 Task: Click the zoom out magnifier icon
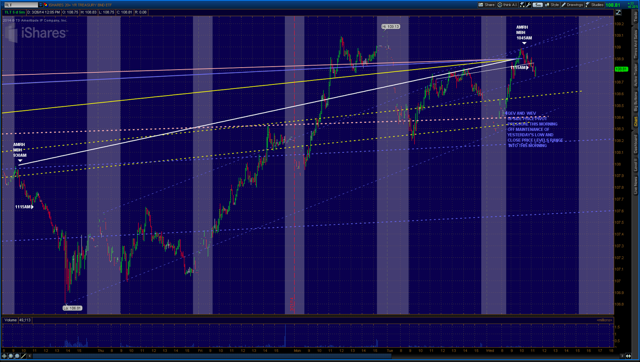point(17,356)
